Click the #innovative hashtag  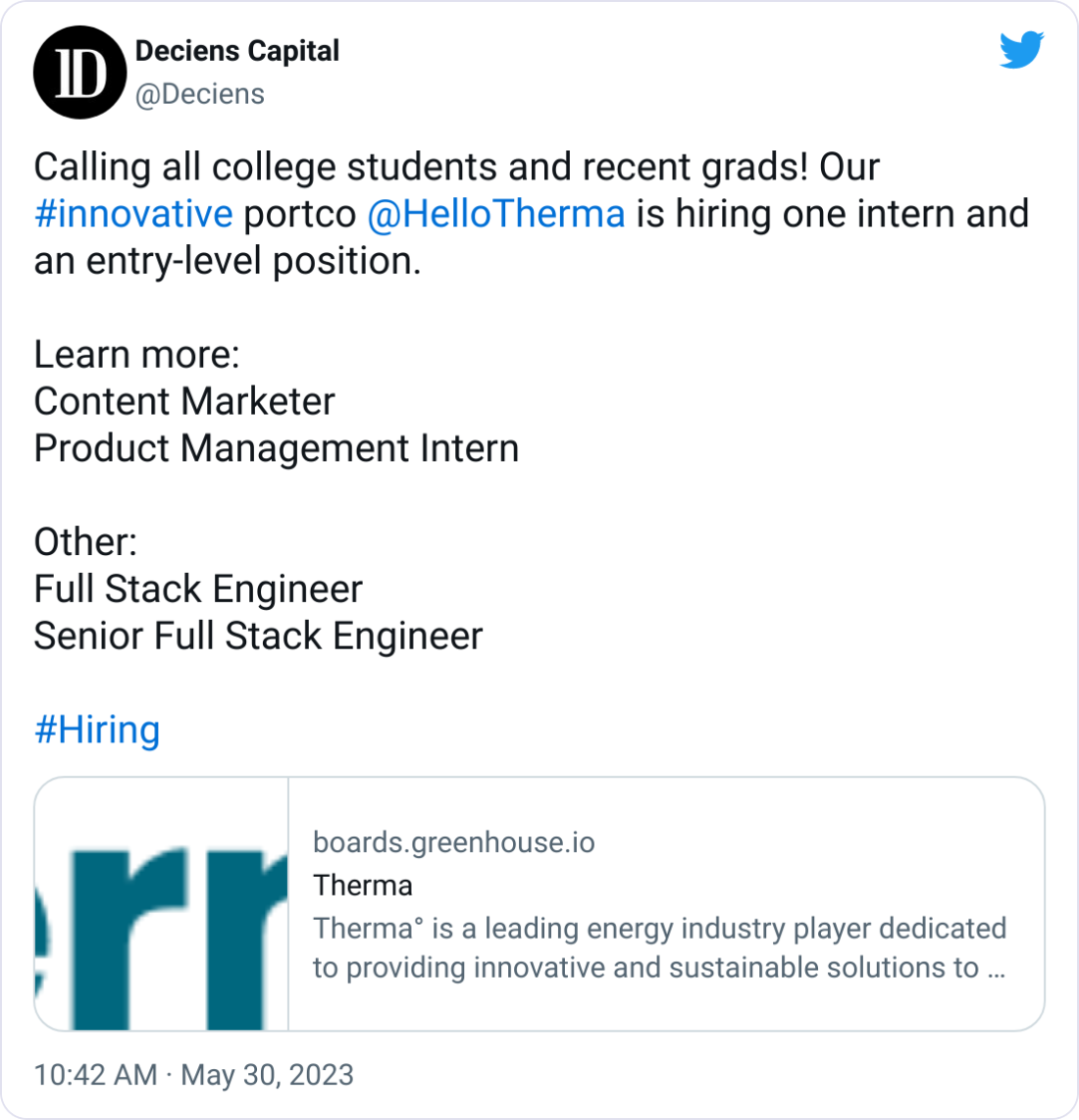point(135,214)
